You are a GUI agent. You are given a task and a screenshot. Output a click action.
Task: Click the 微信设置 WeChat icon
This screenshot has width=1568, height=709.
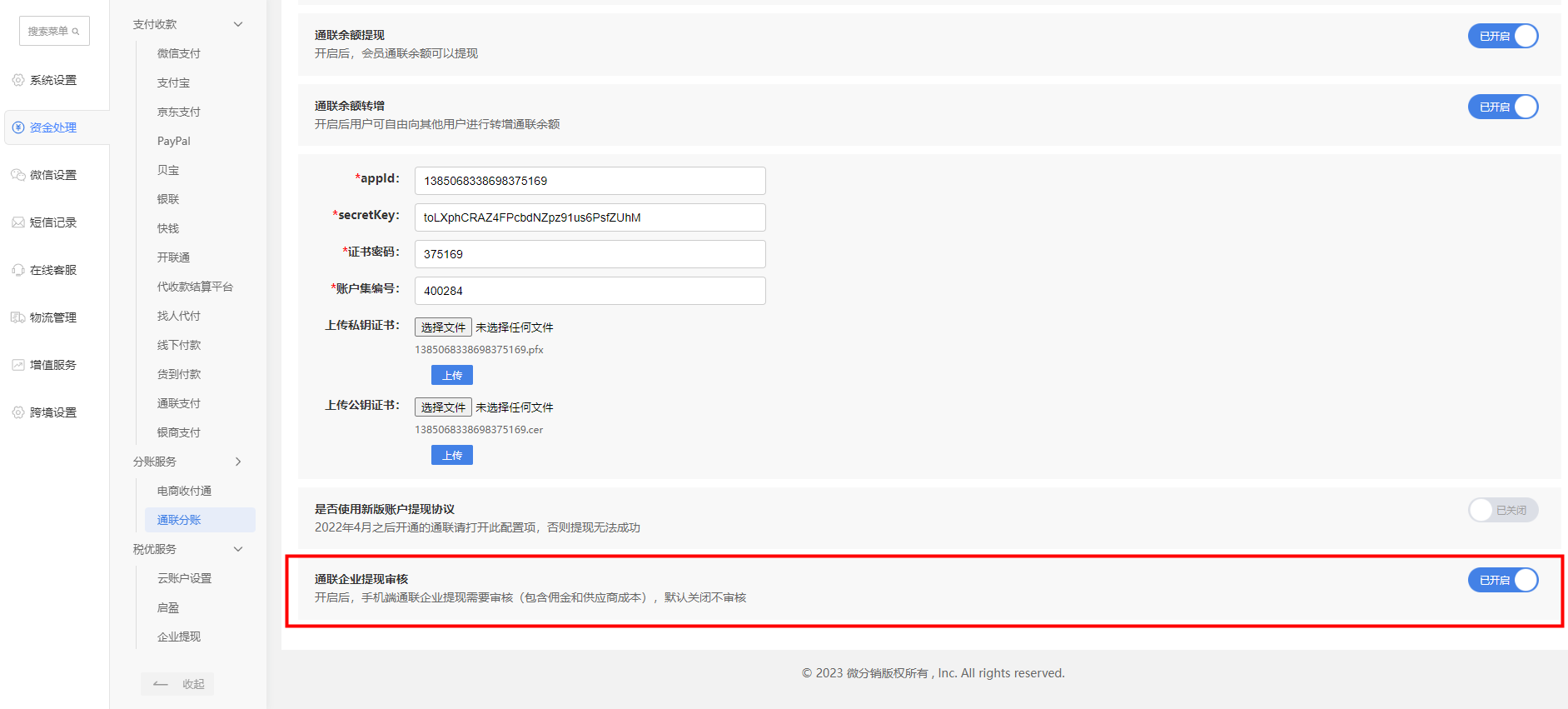18,175
